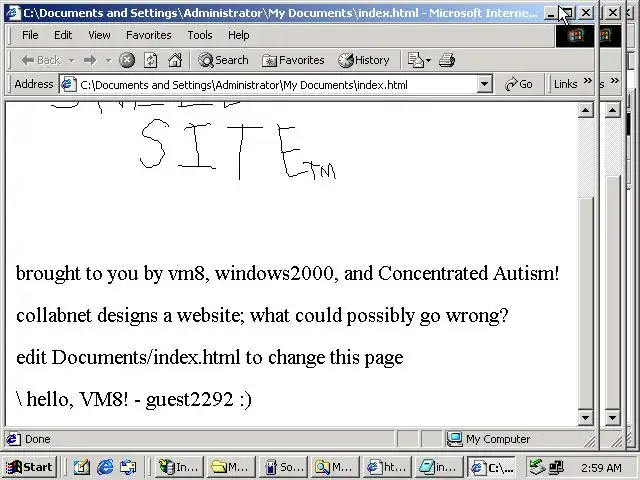
Task: Open Favorites pane from toolbar button
Action: click(293, 60)
